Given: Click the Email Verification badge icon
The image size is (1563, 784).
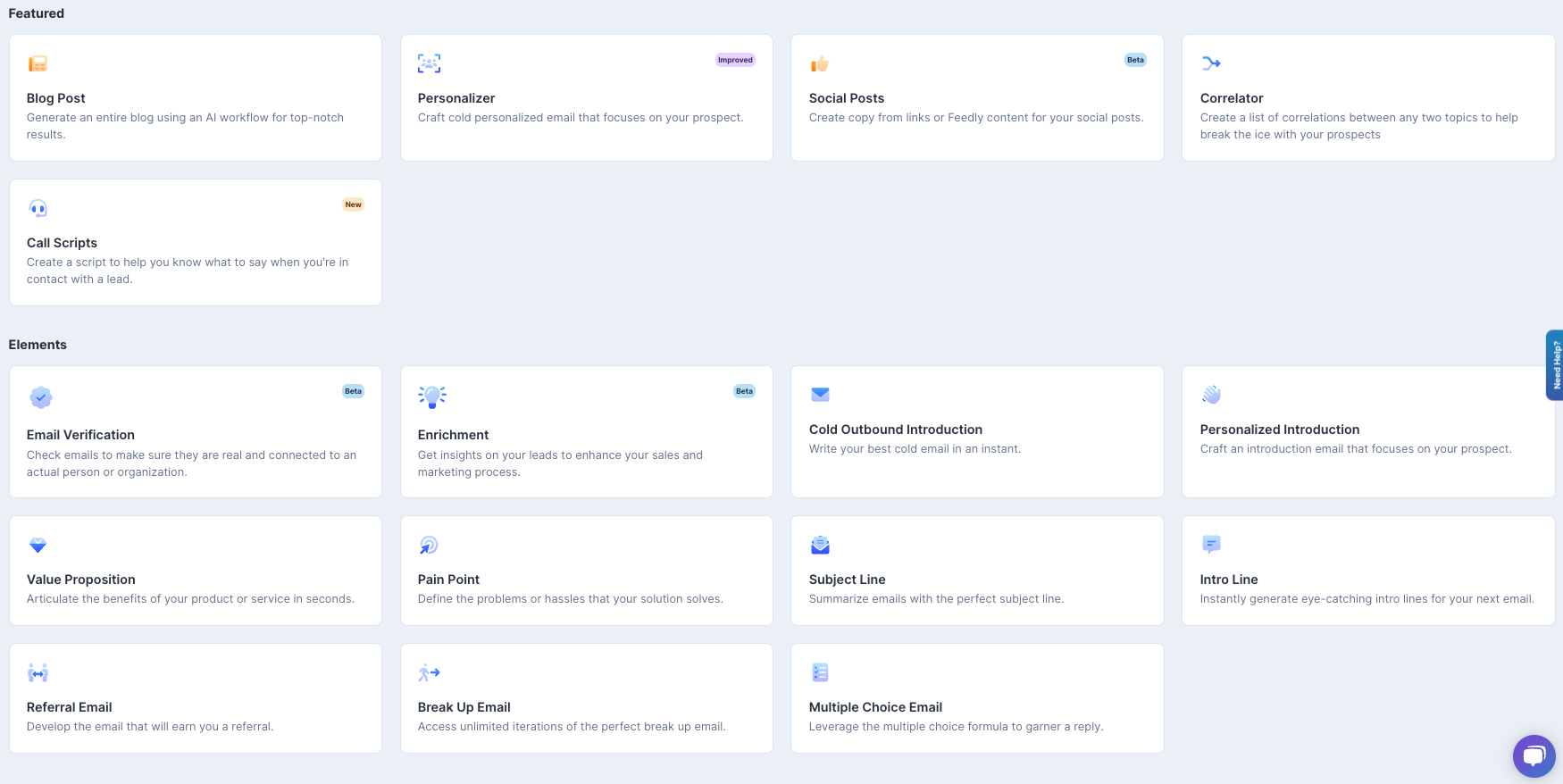Looking at the screenshot, I should pos(40,397).
